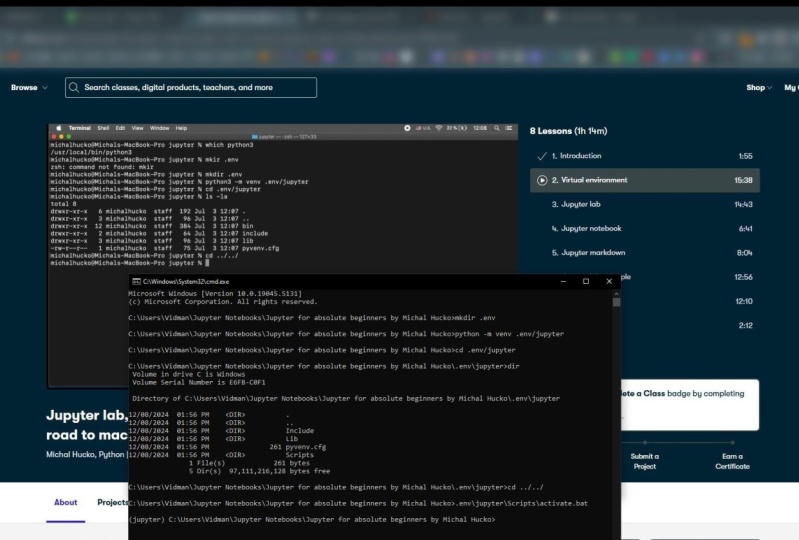Click the 15:38 duration of Virtual environment

(x=743, y=180)
